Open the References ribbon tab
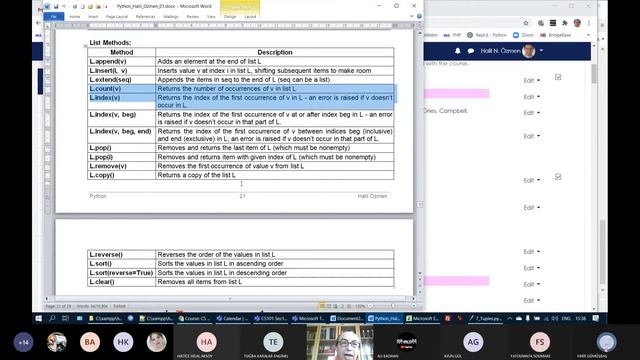 [145, 17]
